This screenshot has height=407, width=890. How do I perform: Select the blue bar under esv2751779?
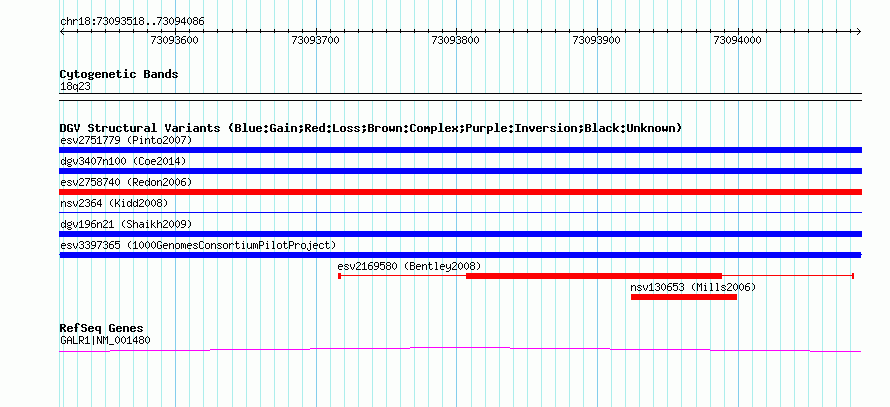coord(460,150)
